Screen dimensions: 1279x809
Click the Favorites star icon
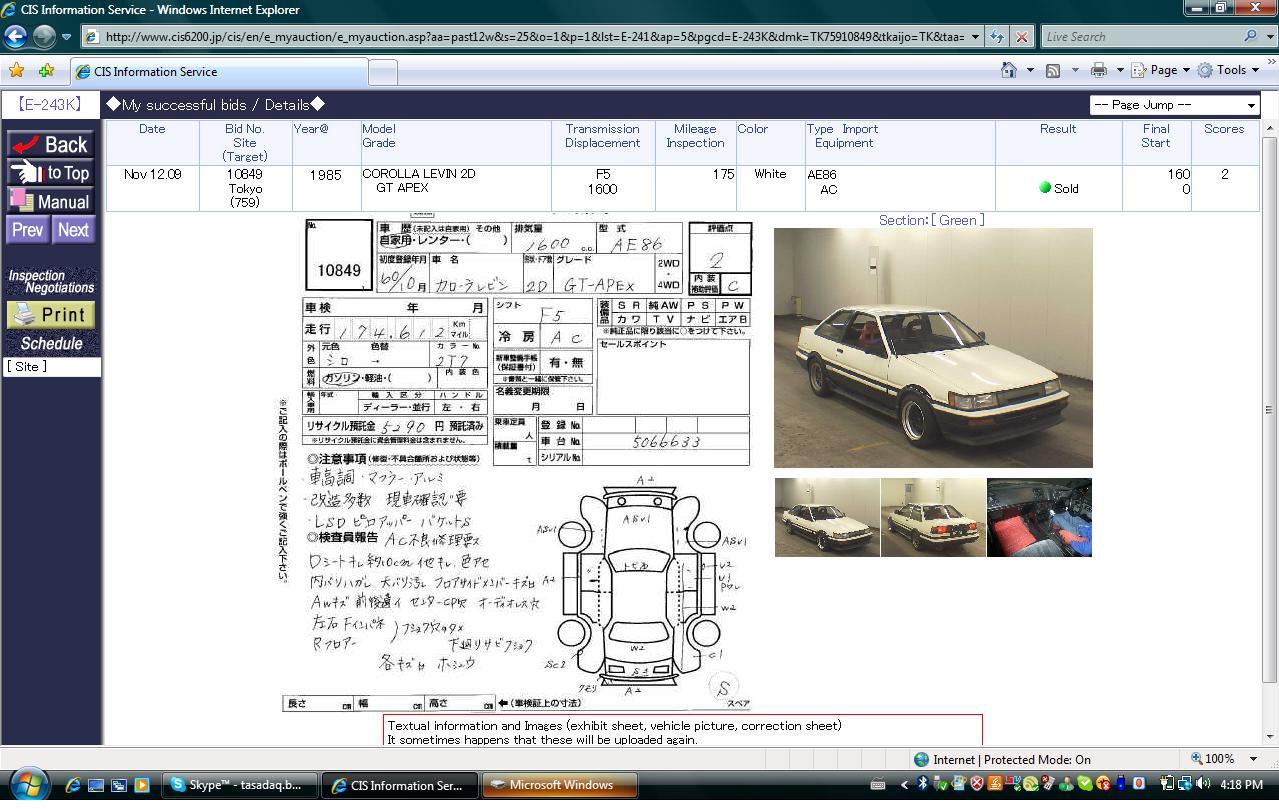click(16, 71)
